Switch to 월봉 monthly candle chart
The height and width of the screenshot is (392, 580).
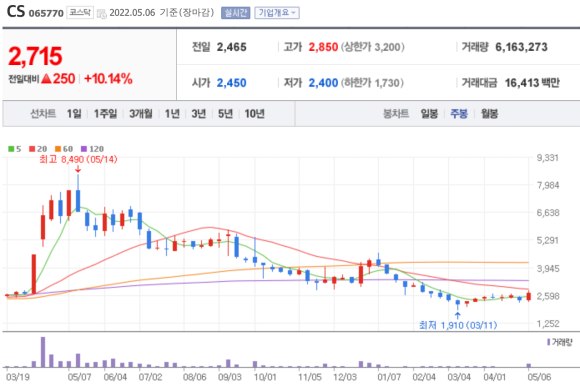tap(489, 114)
